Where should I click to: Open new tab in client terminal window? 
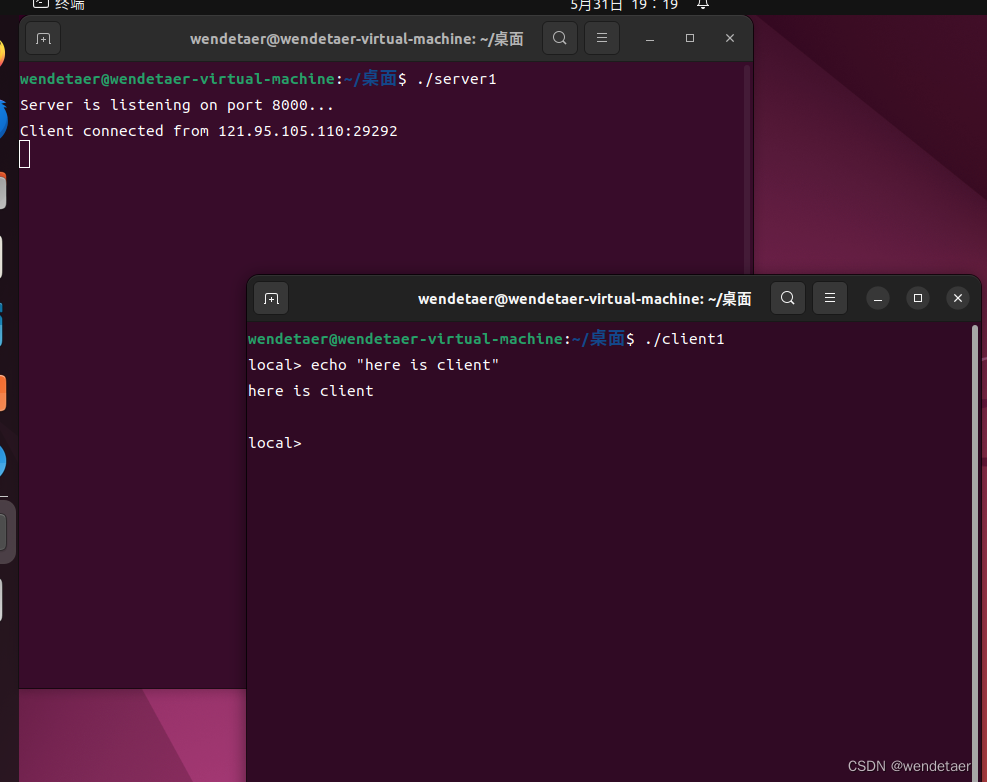271,298
